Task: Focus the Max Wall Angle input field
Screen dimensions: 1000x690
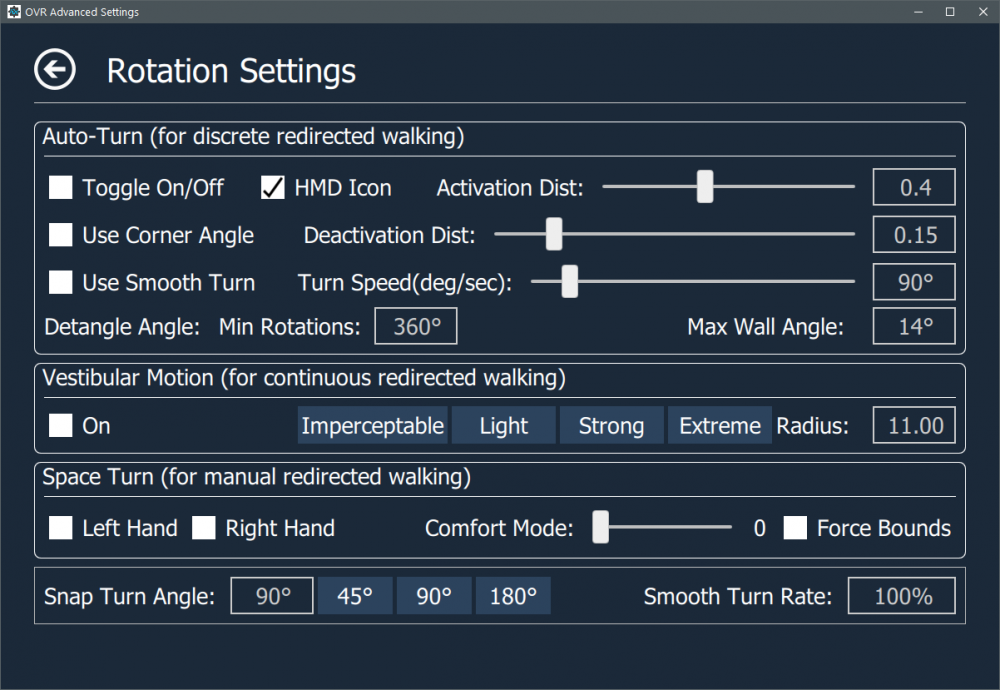Action: click(x=914, y=327)
